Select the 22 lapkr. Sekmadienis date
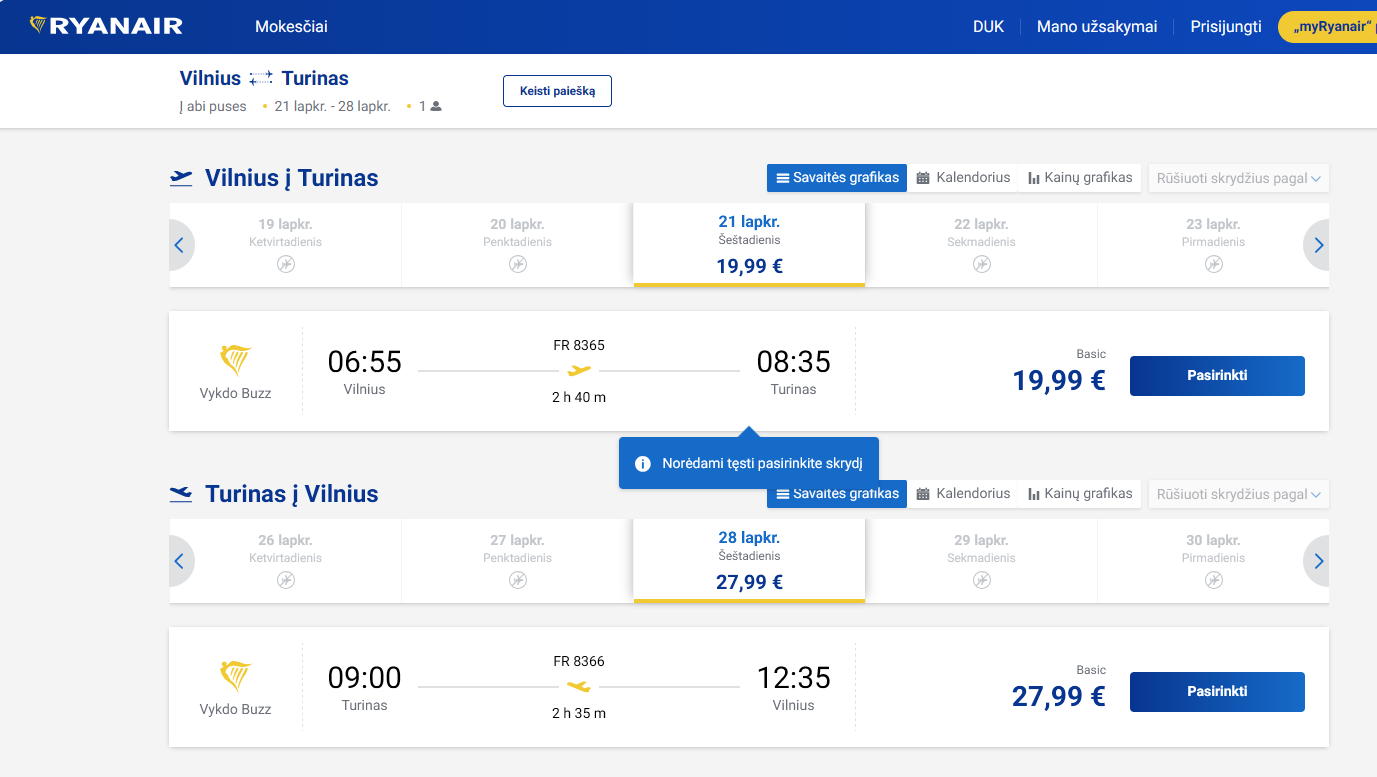 [x=981, y=245]
